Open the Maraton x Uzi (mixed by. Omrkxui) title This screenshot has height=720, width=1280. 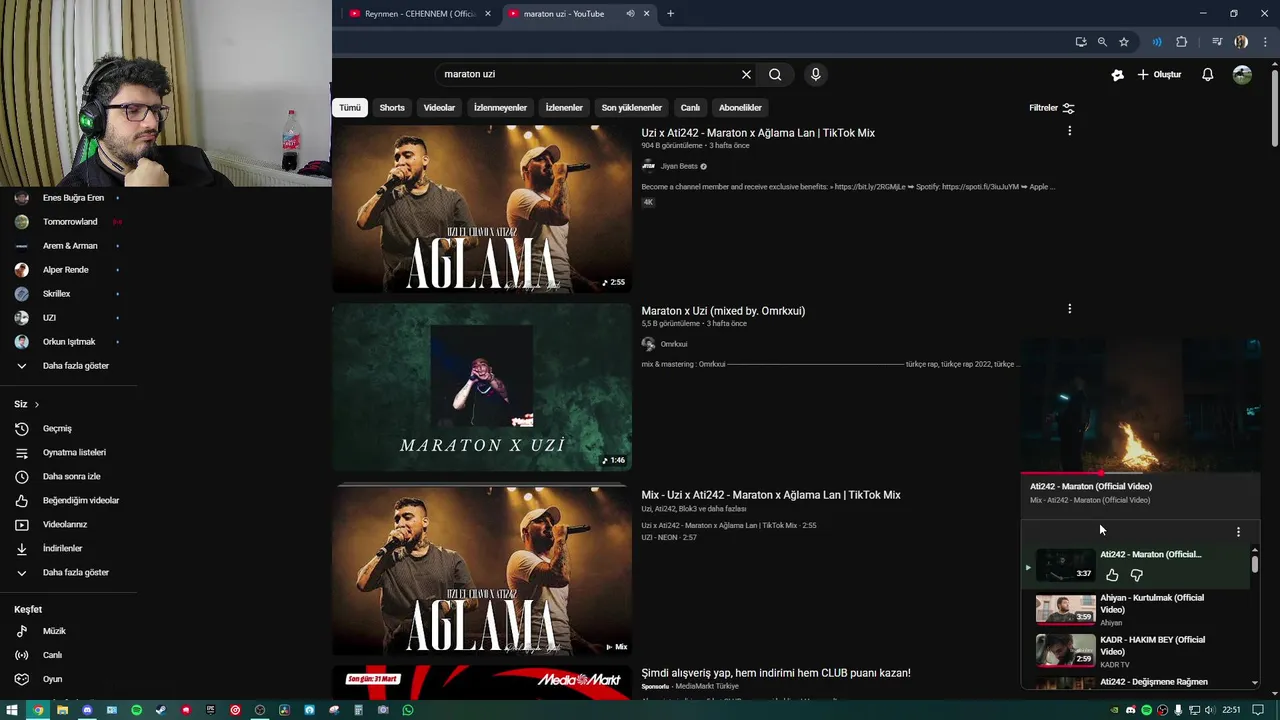tap(723, 311)
